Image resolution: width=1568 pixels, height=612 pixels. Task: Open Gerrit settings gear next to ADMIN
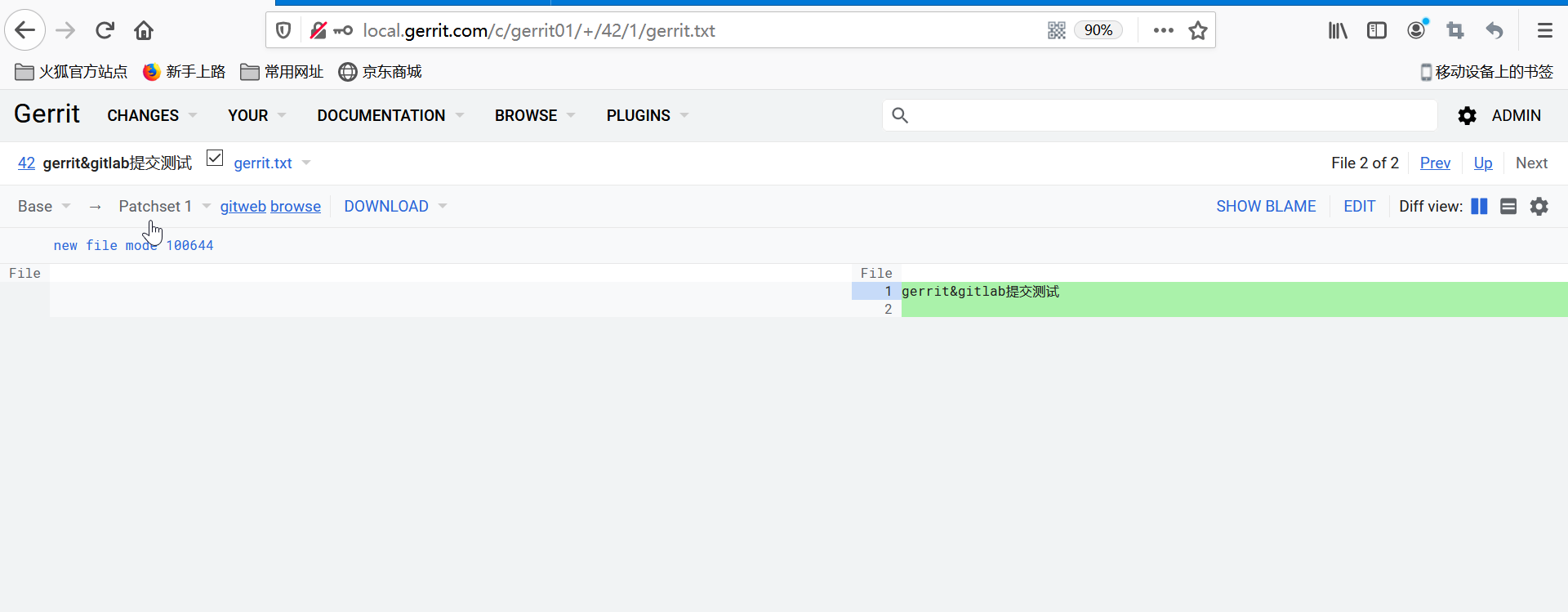click(1467, 116)
